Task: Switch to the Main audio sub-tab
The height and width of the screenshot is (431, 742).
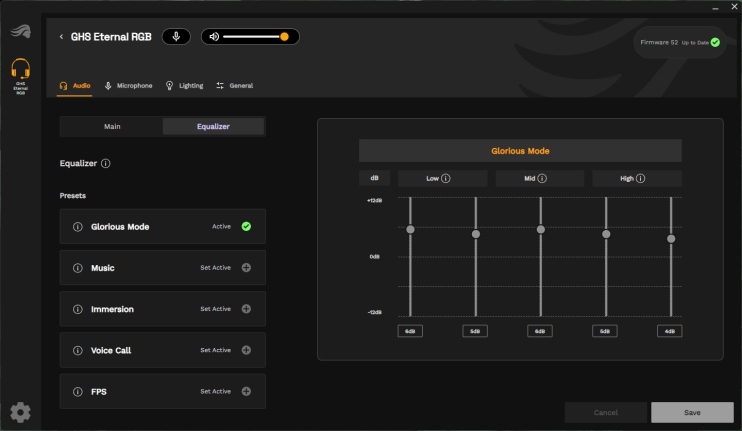Action: (112, 126)
